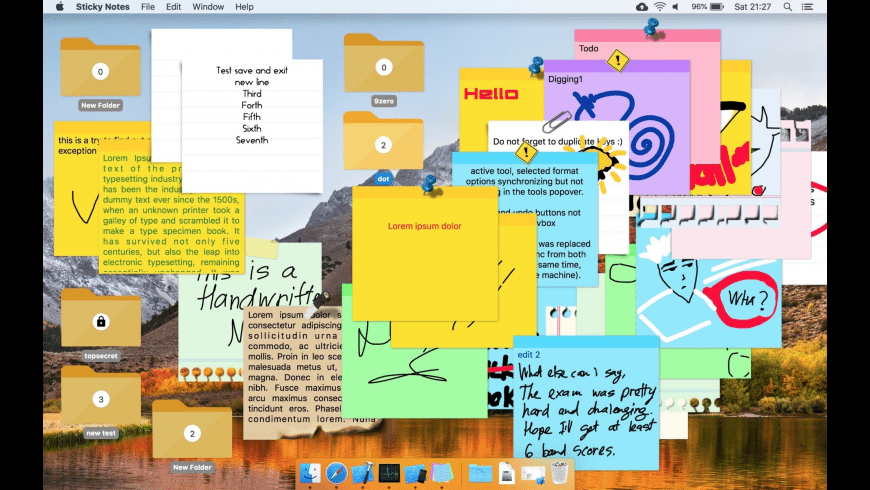Click the pushpin on the Hello note
Viewport: 870px width, 490px height.
tap(535, 65)
